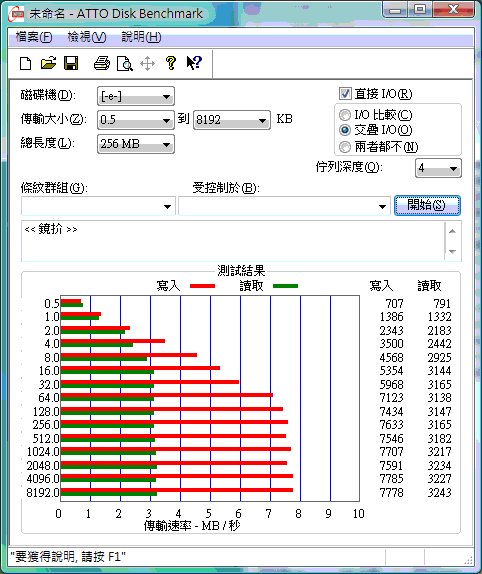
Task: Click the 開始 start button
Action: point(427,205)
